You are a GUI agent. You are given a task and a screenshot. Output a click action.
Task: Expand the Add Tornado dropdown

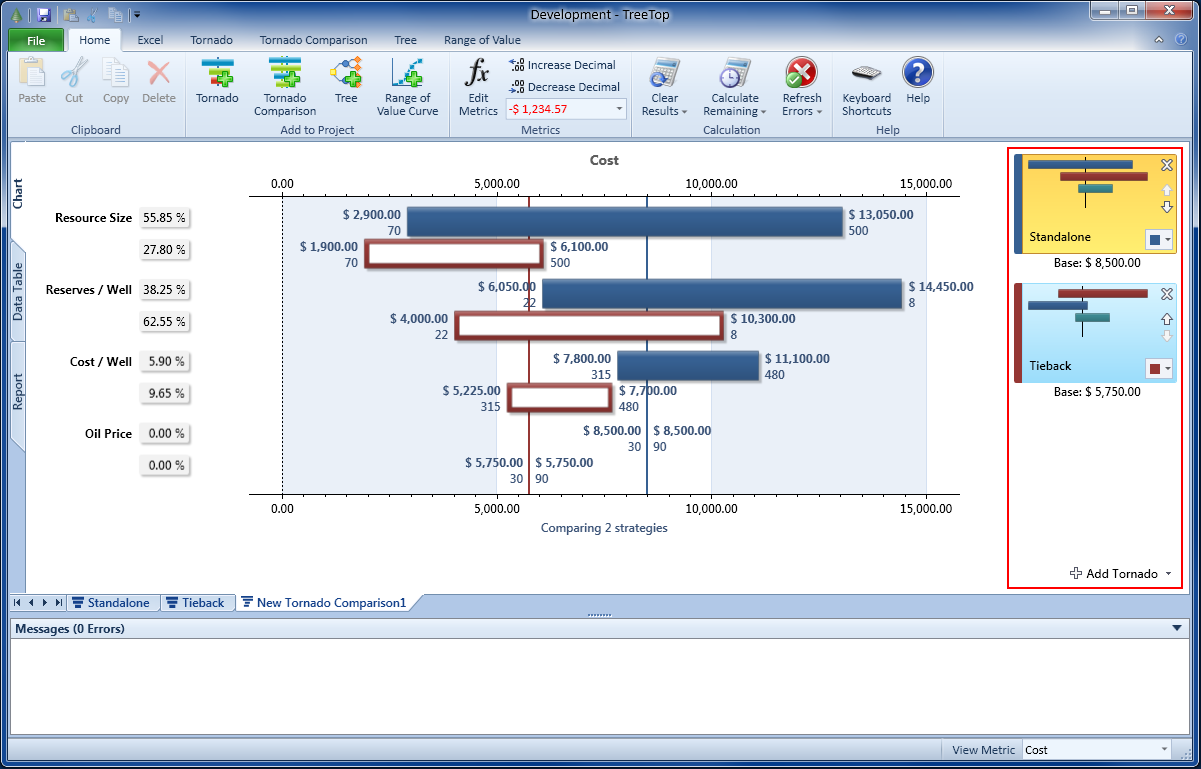click(1168, 574)
